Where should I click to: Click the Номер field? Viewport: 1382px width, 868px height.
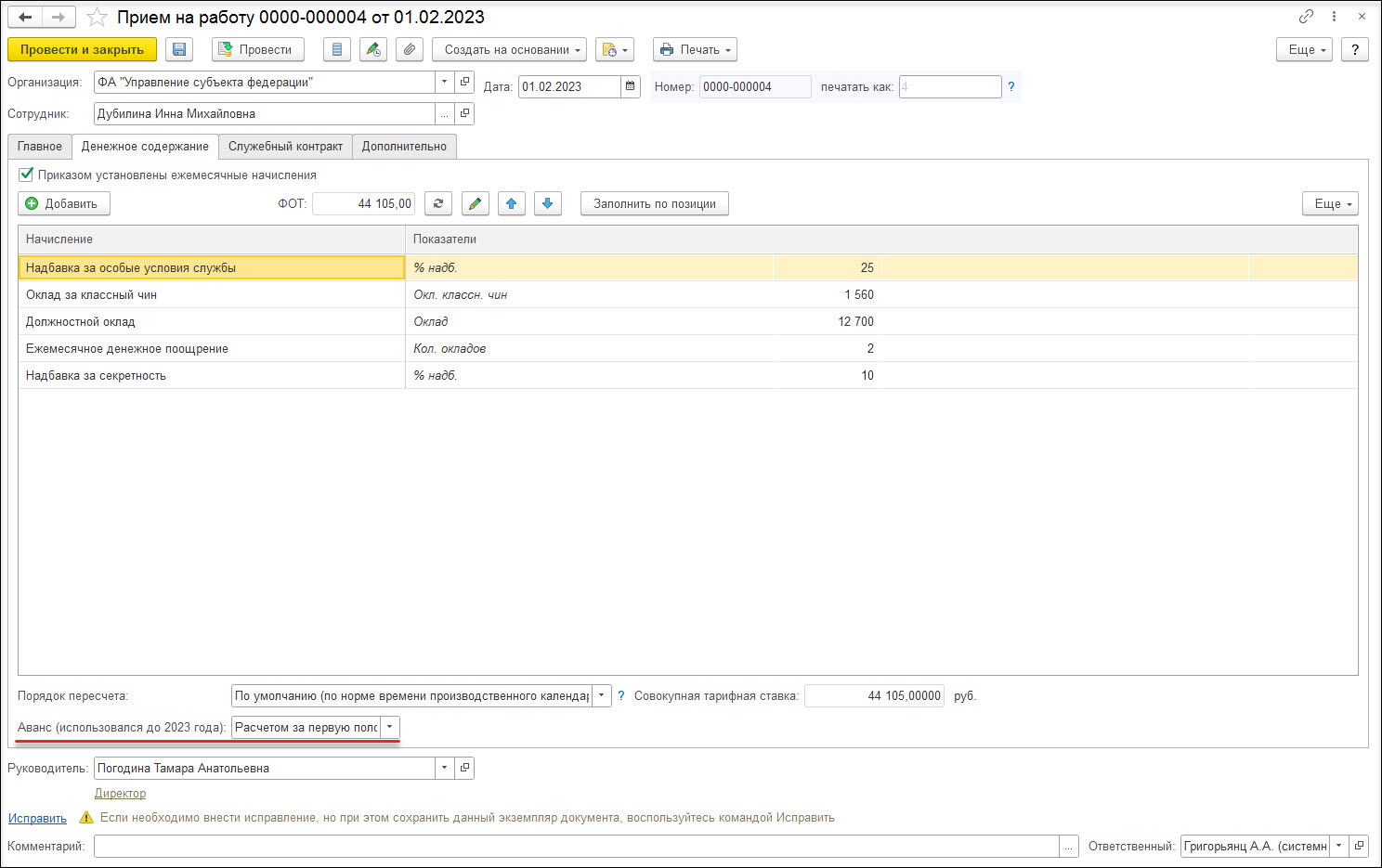[x=755, y=86]
